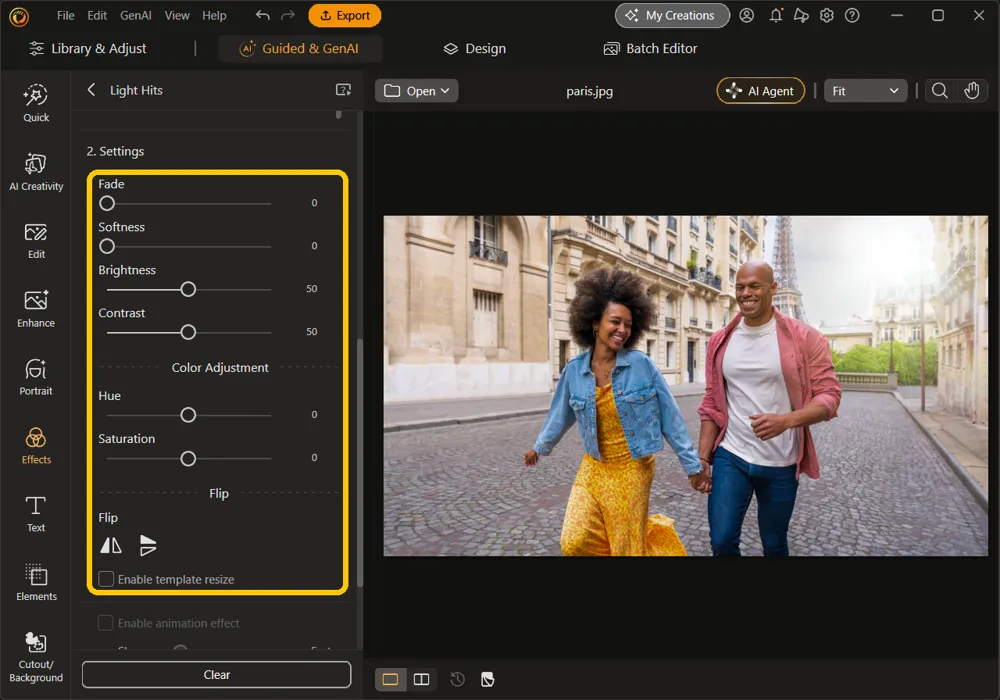Switch to Library & Adjust tab
The height and width of the screenshot is (700, 1000).
[x=88, y=48]
